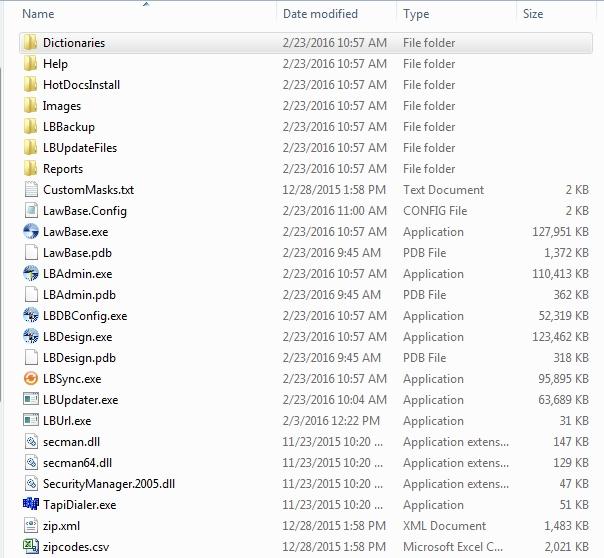This screenshot has height=558, width=604.
Task: Select the LBDBConfig.exe application icon
Action: [x=31, y=315]
